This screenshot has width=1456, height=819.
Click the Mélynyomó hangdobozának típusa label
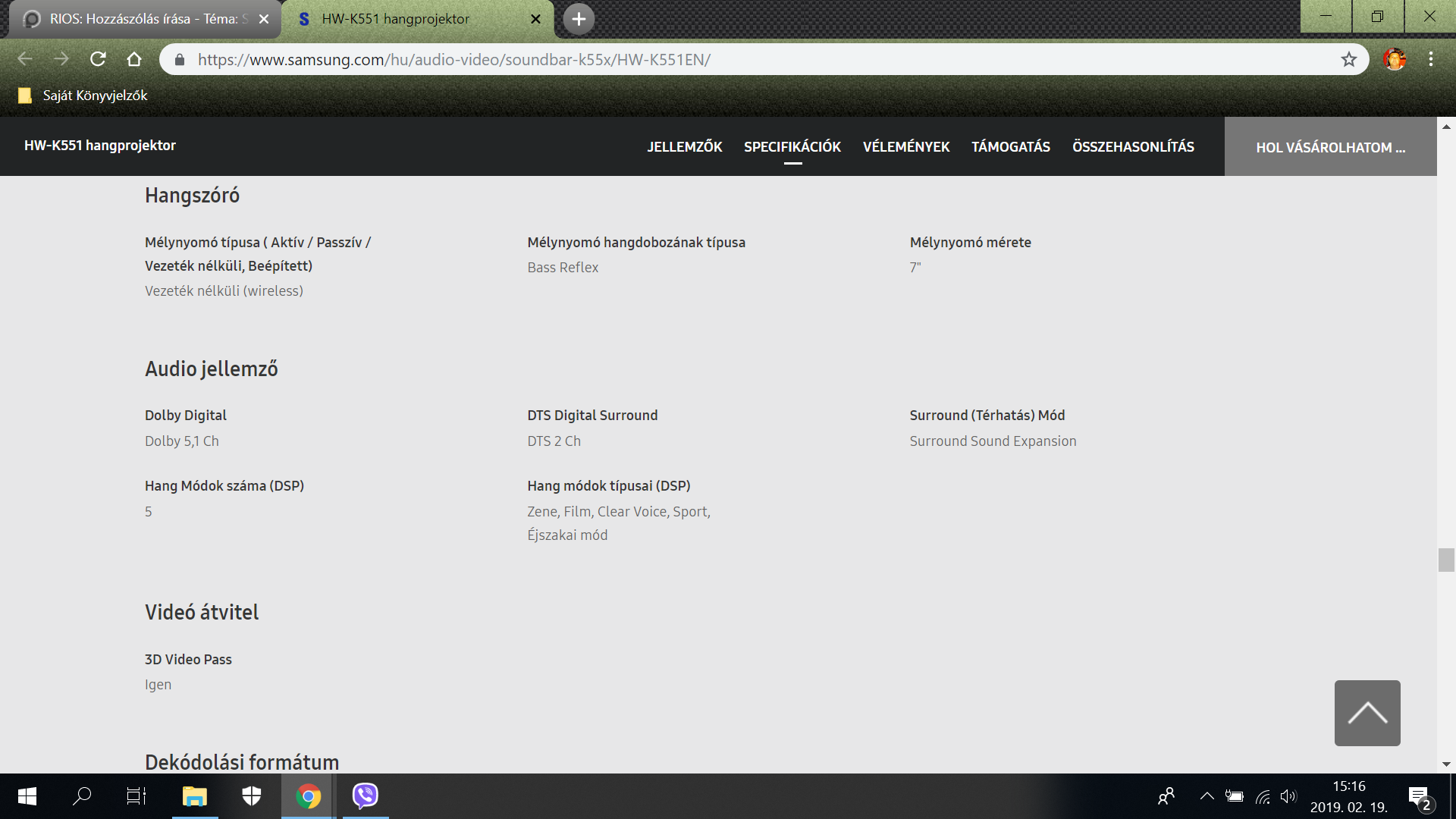pos(636,243)
